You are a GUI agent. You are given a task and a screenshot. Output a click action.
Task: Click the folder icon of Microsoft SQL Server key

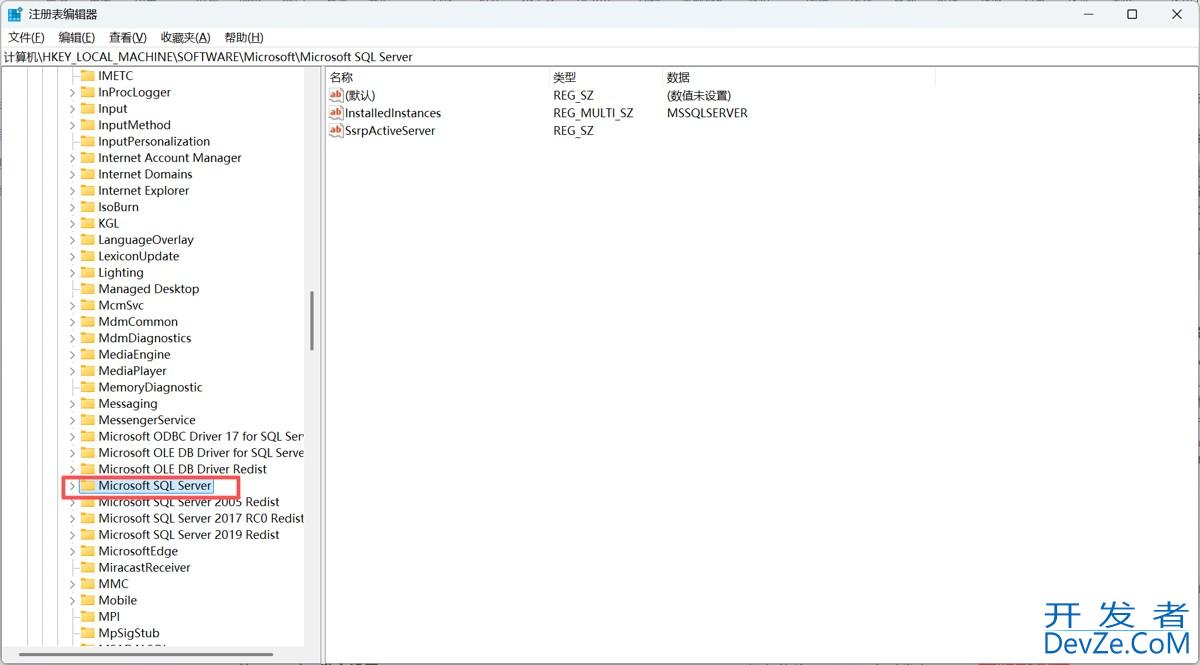click(89, 485)
